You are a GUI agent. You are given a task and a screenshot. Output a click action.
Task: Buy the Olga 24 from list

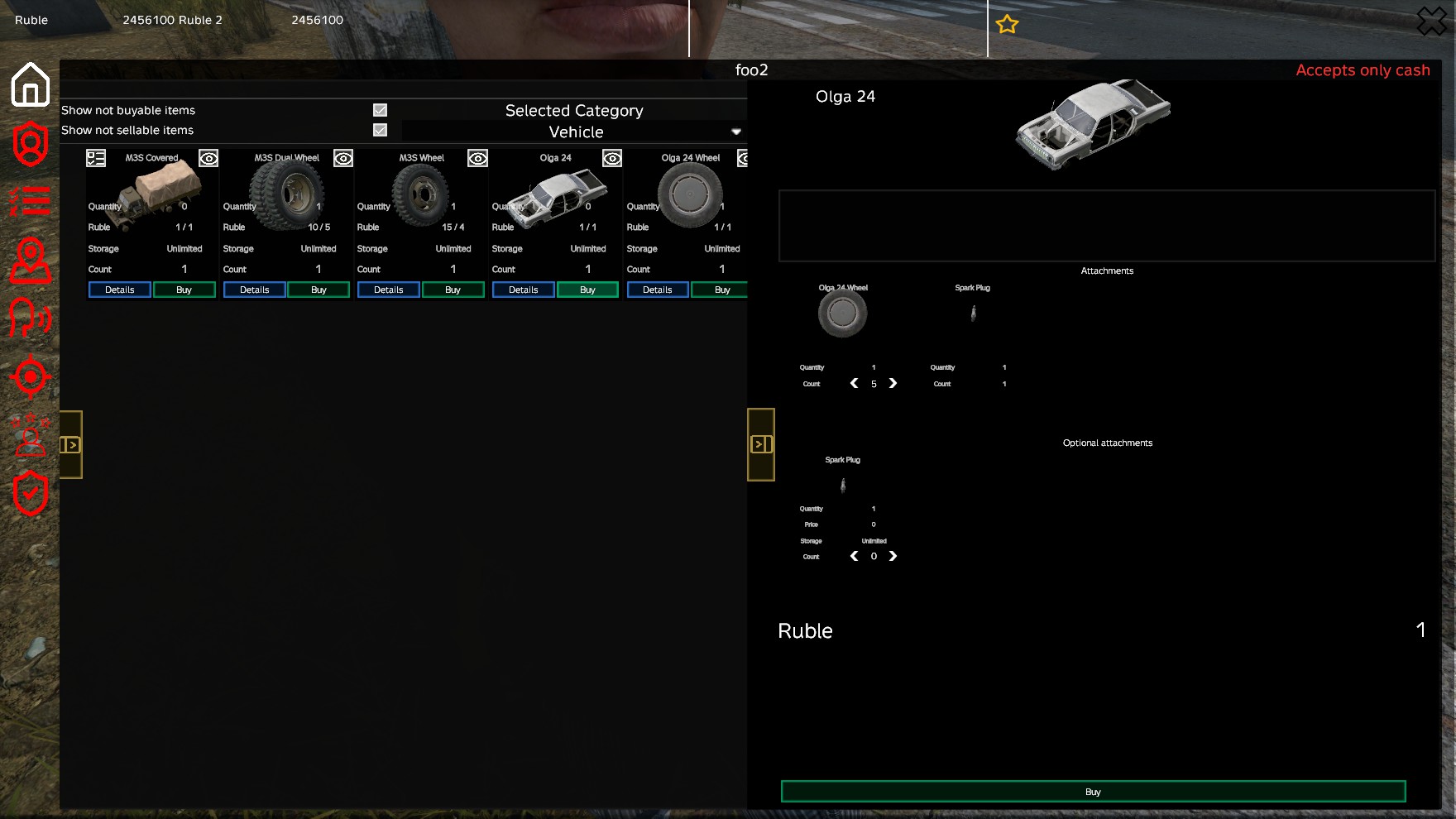click(587, 290)
